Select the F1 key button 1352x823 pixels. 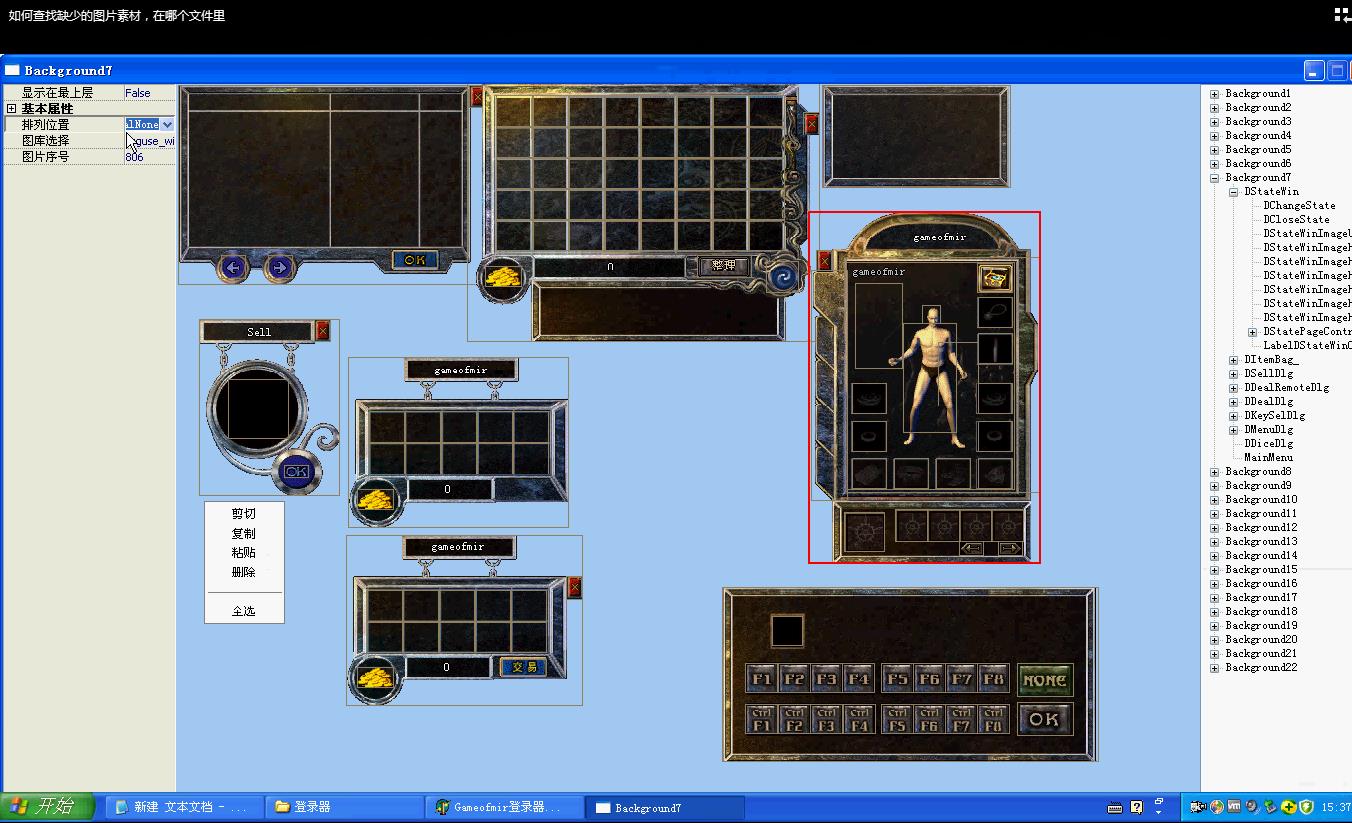[x=762, y=679]
